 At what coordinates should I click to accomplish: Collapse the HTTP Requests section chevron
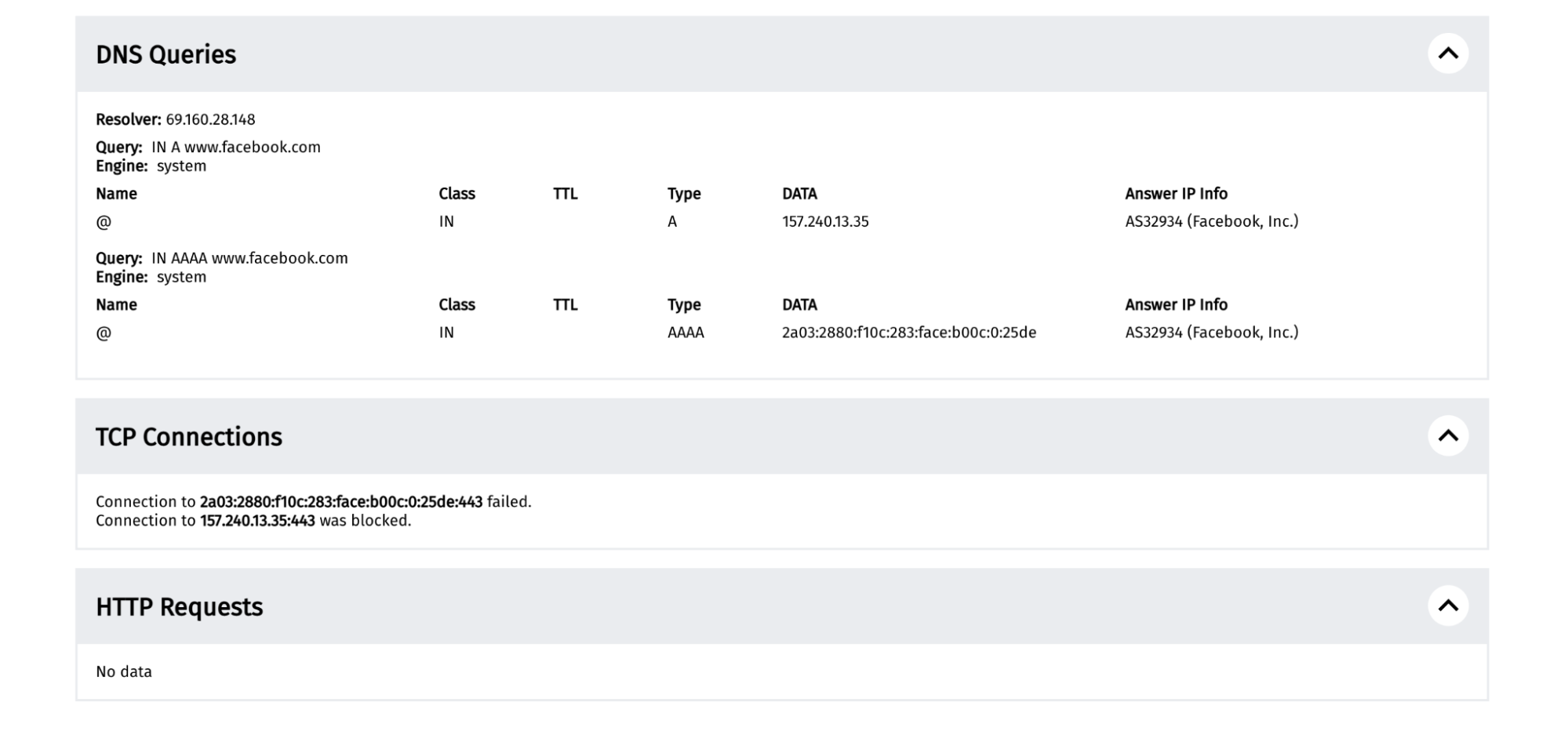[1447, 606]
